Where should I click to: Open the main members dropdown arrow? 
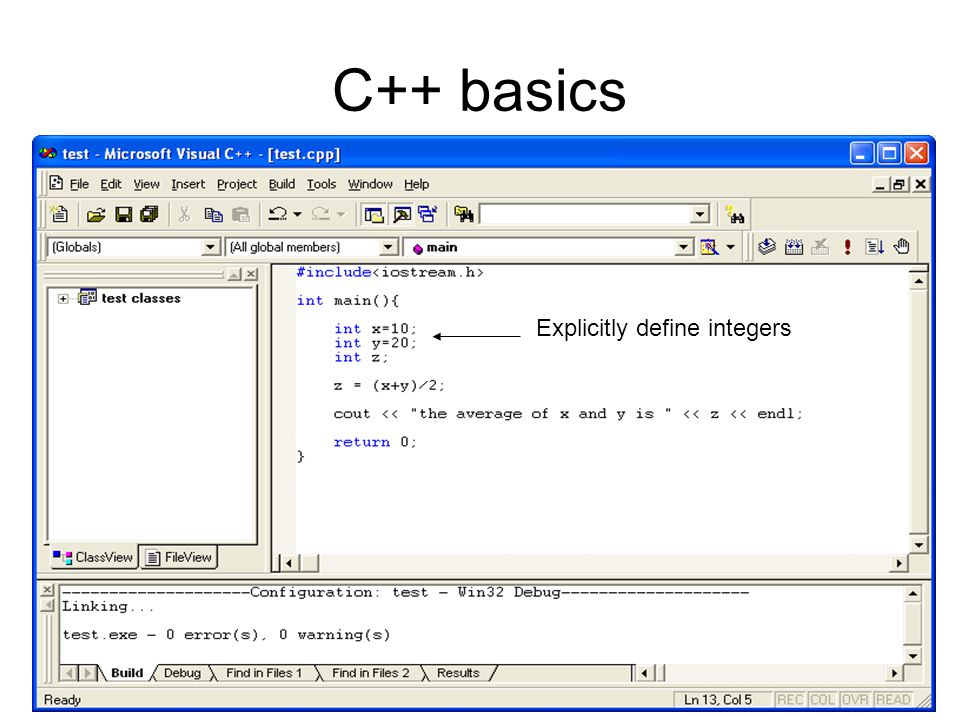[x=684, y=247]
